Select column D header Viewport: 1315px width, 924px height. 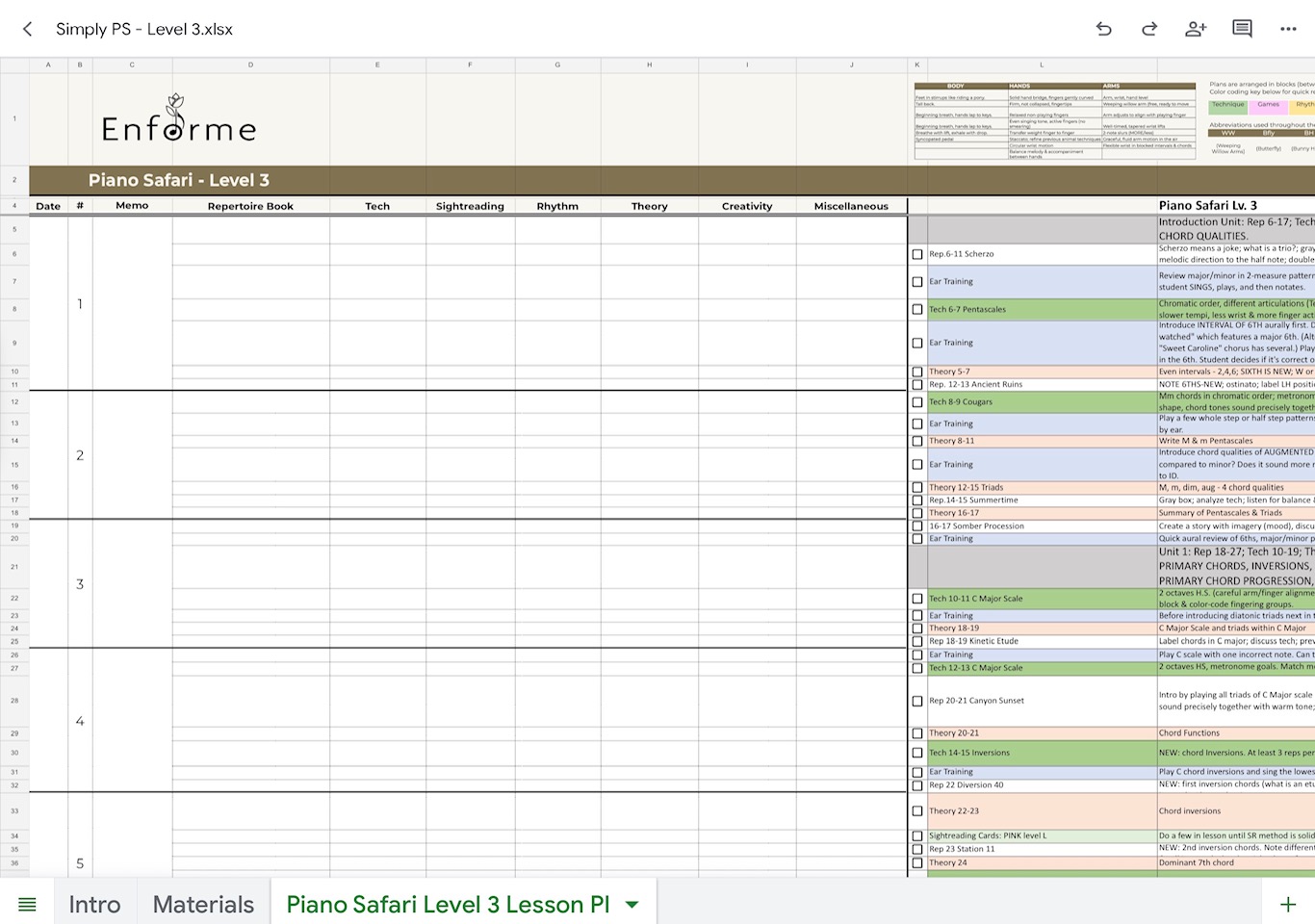[x=250, y=64]
